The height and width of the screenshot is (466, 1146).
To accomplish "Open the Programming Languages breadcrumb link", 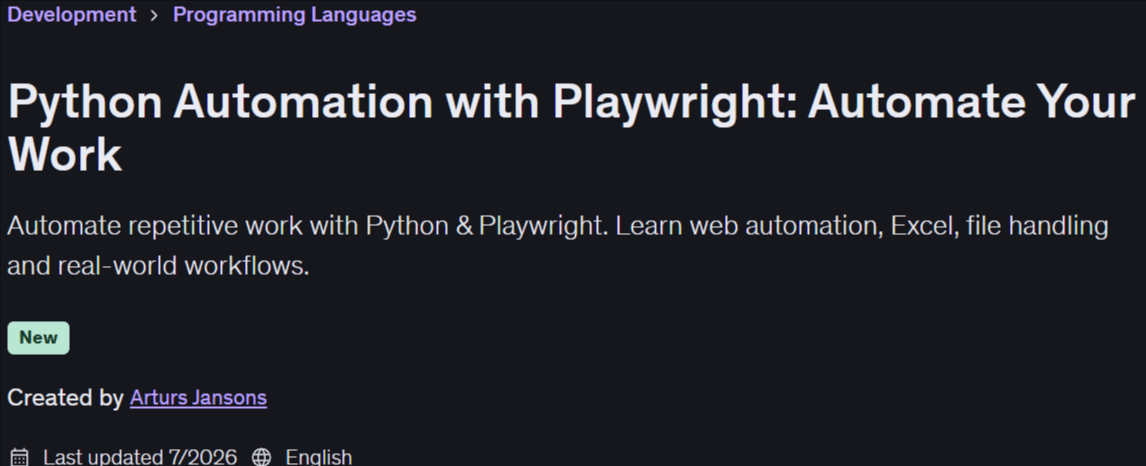I will pos(295,14).
